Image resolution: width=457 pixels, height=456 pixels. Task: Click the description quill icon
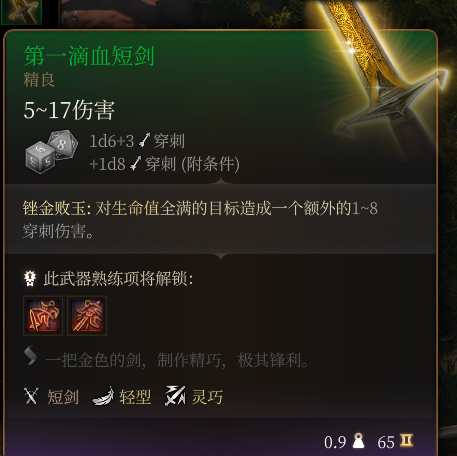[31, 356]
